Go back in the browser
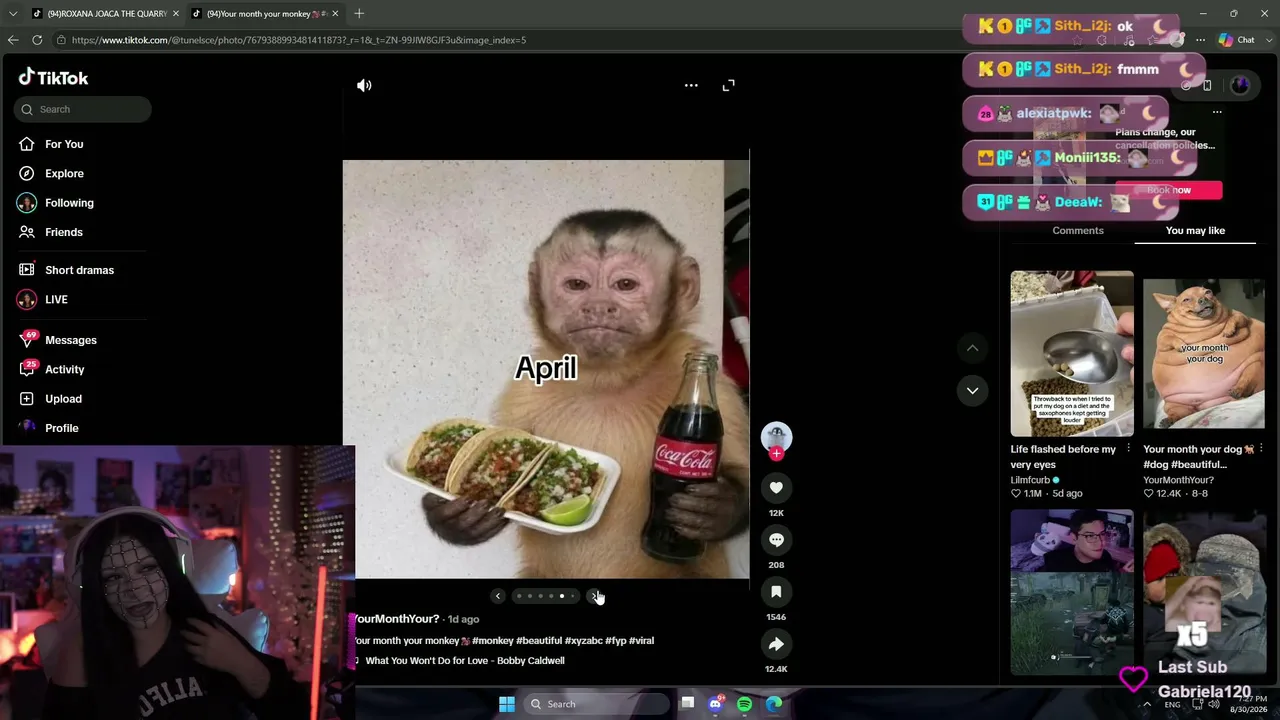 (13, 40)
